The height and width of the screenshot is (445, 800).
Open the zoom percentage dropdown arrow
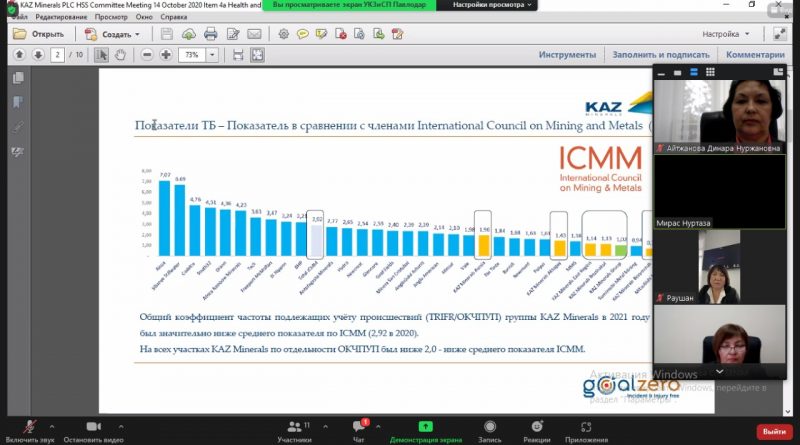pos(212,55)
